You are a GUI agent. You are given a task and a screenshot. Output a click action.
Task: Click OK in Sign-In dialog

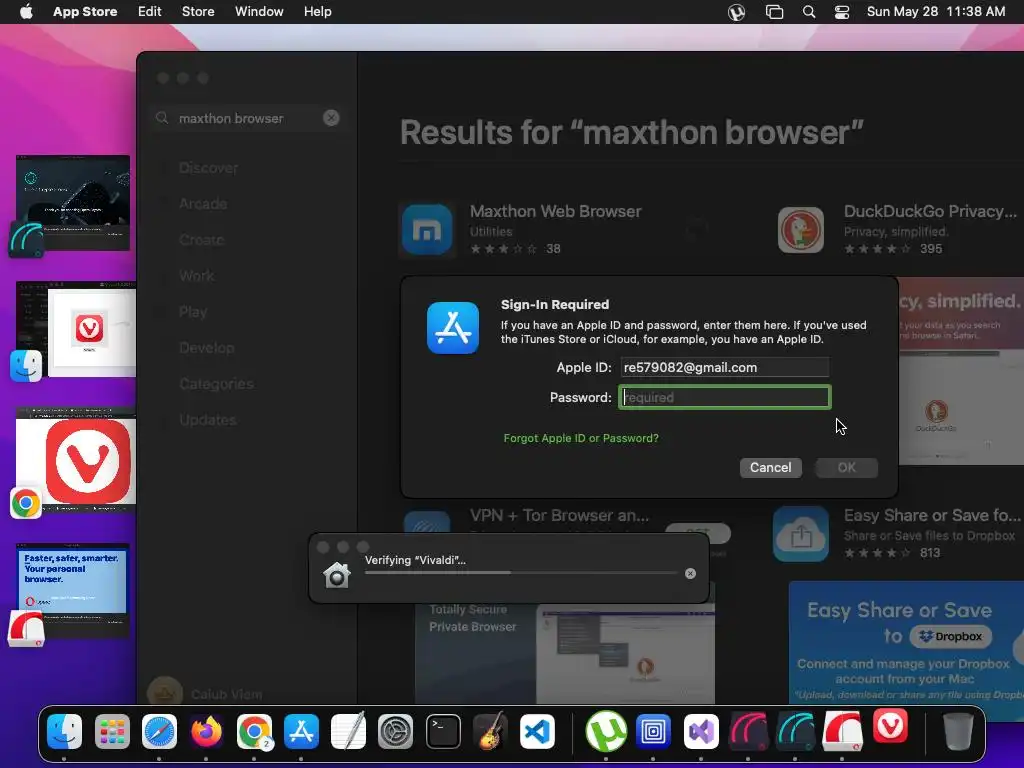846,468
